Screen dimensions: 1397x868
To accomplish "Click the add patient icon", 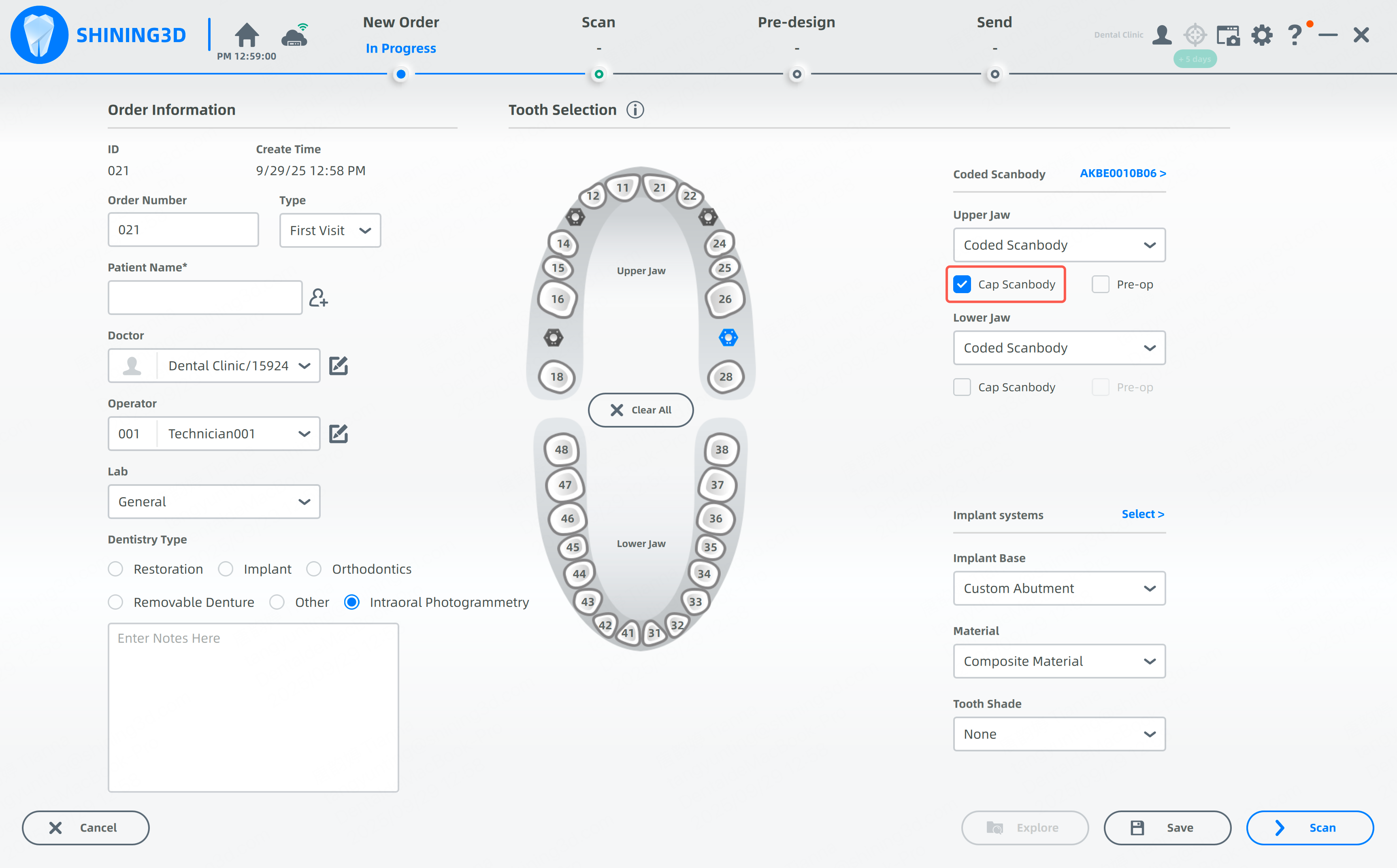I will click(318, 298).
